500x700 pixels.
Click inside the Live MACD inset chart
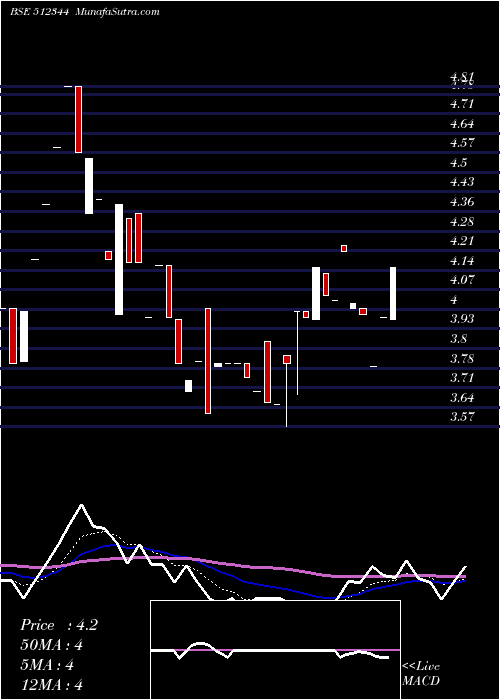[x=275, y=650]
